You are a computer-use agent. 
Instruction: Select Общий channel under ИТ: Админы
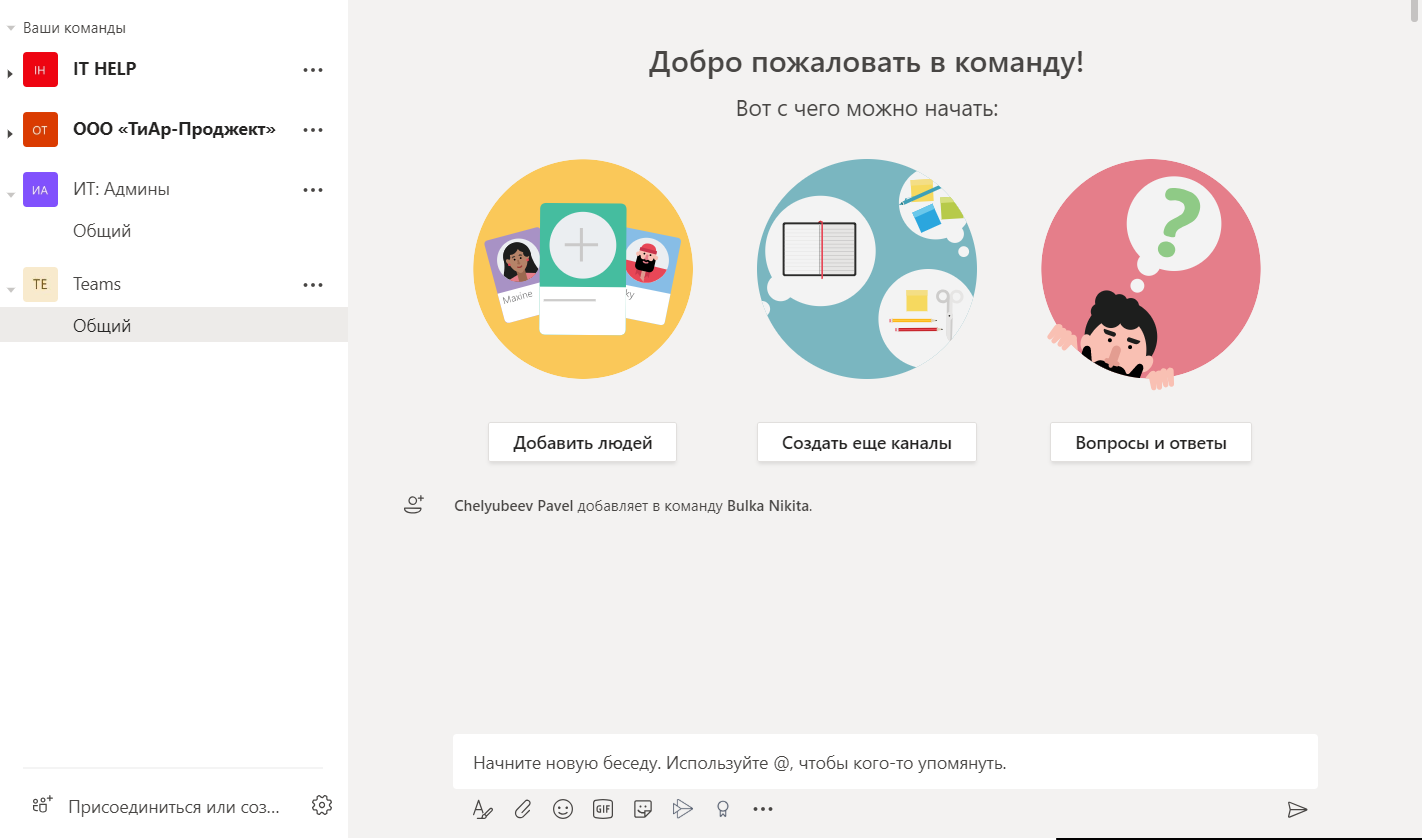pos(102,231)
